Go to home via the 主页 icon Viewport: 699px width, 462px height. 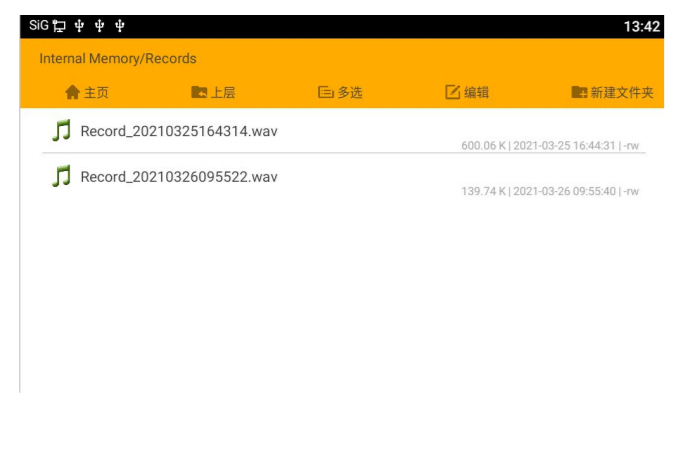[x=72, y=92]
